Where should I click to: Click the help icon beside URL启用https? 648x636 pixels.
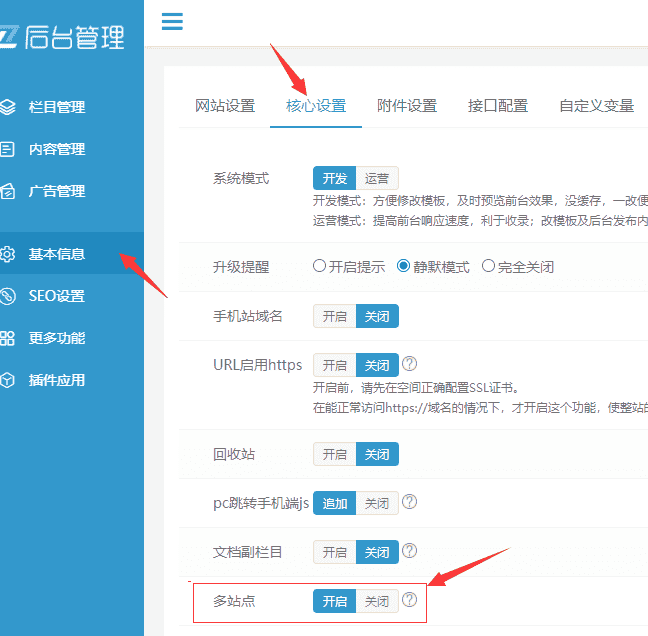pos(410,364)
